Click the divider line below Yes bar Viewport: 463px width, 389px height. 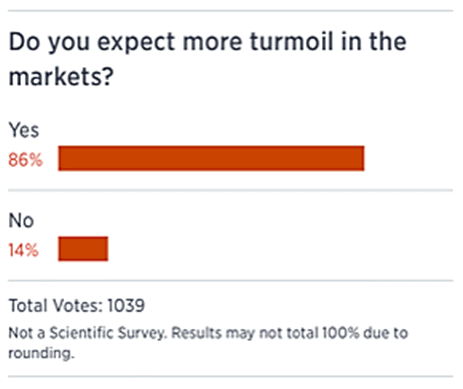tap(231, 190)
